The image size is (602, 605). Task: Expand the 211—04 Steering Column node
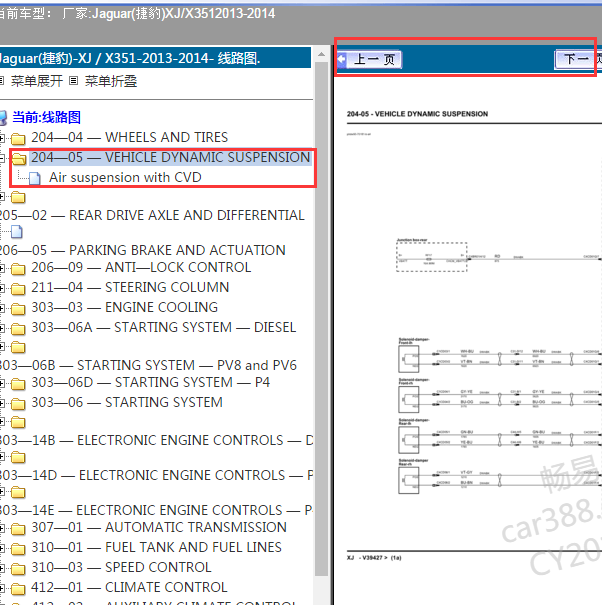click(x=2, y=288)
